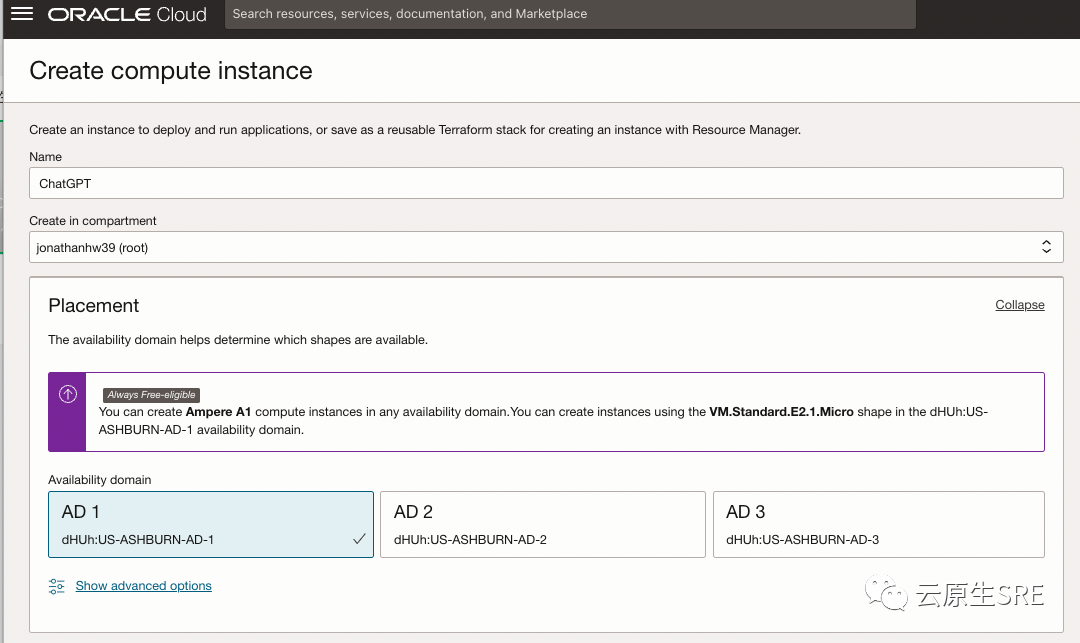Open the Create in compartment dropdown

pos(546,247)
